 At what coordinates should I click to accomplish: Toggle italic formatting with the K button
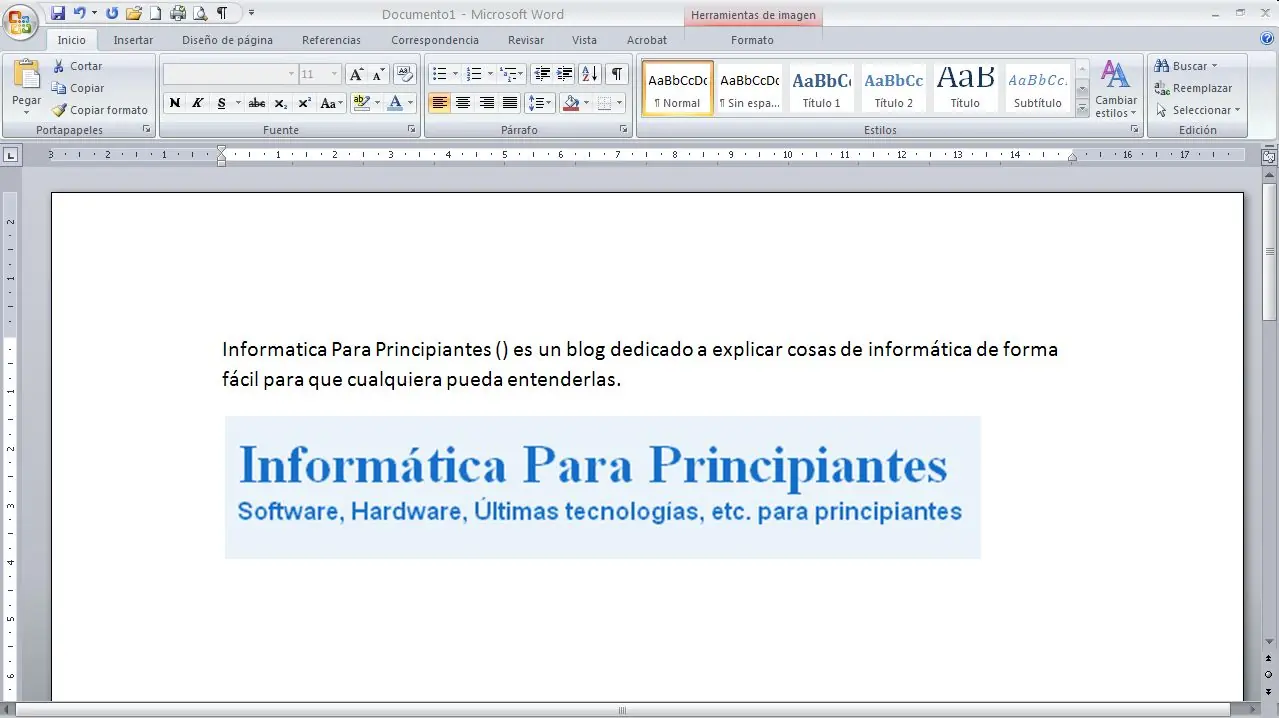tap(198, 103)
